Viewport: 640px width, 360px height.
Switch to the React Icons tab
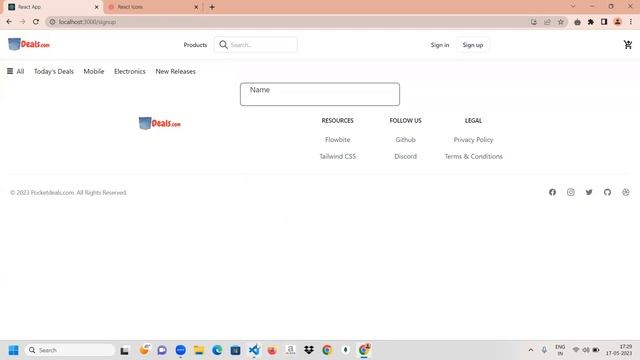[x=153, y=7]
